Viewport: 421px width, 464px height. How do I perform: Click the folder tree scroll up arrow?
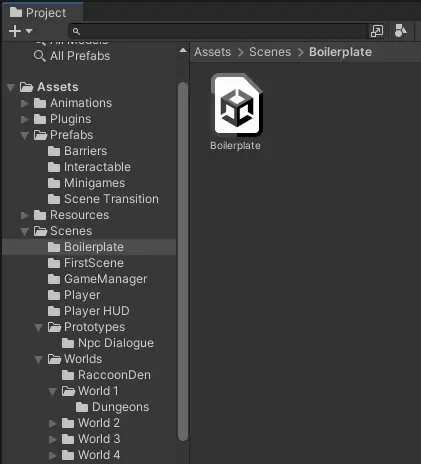pyautogui.click(x=183, y=51)
